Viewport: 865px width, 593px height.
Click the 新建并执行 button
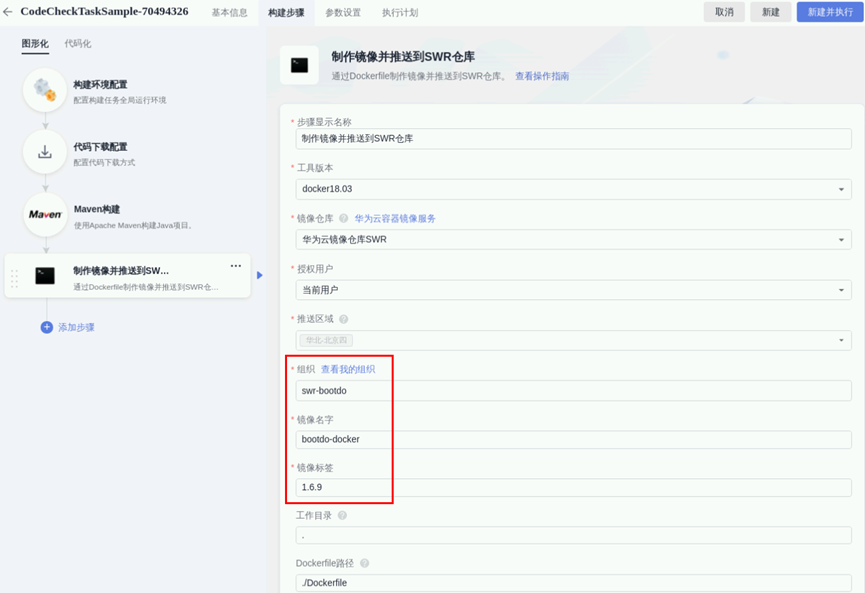click(x=830, y=12)
